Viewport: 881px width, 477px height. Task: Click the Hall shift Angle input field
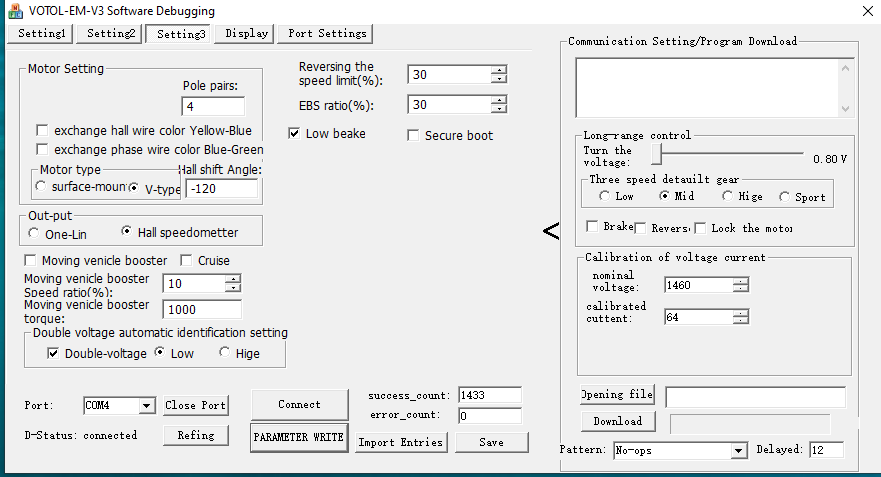221,188
